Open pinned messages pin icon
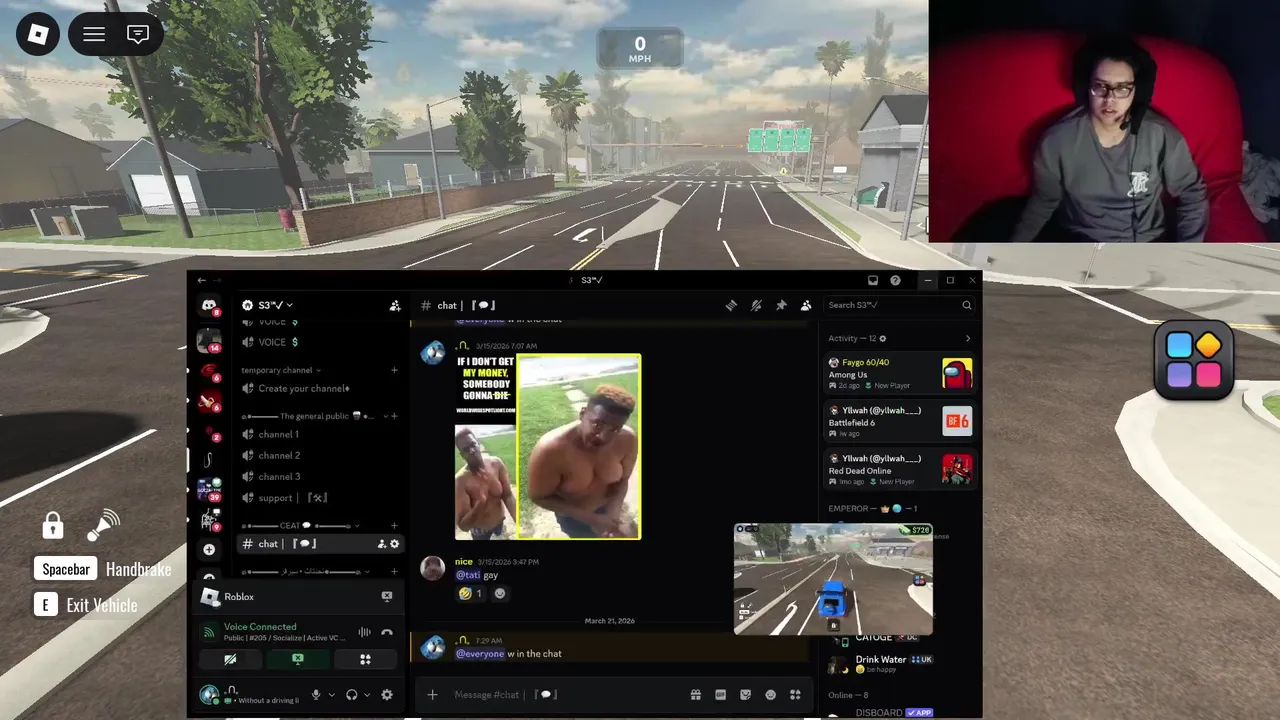This screenshot has height=720, width=1280. point(781,305)
